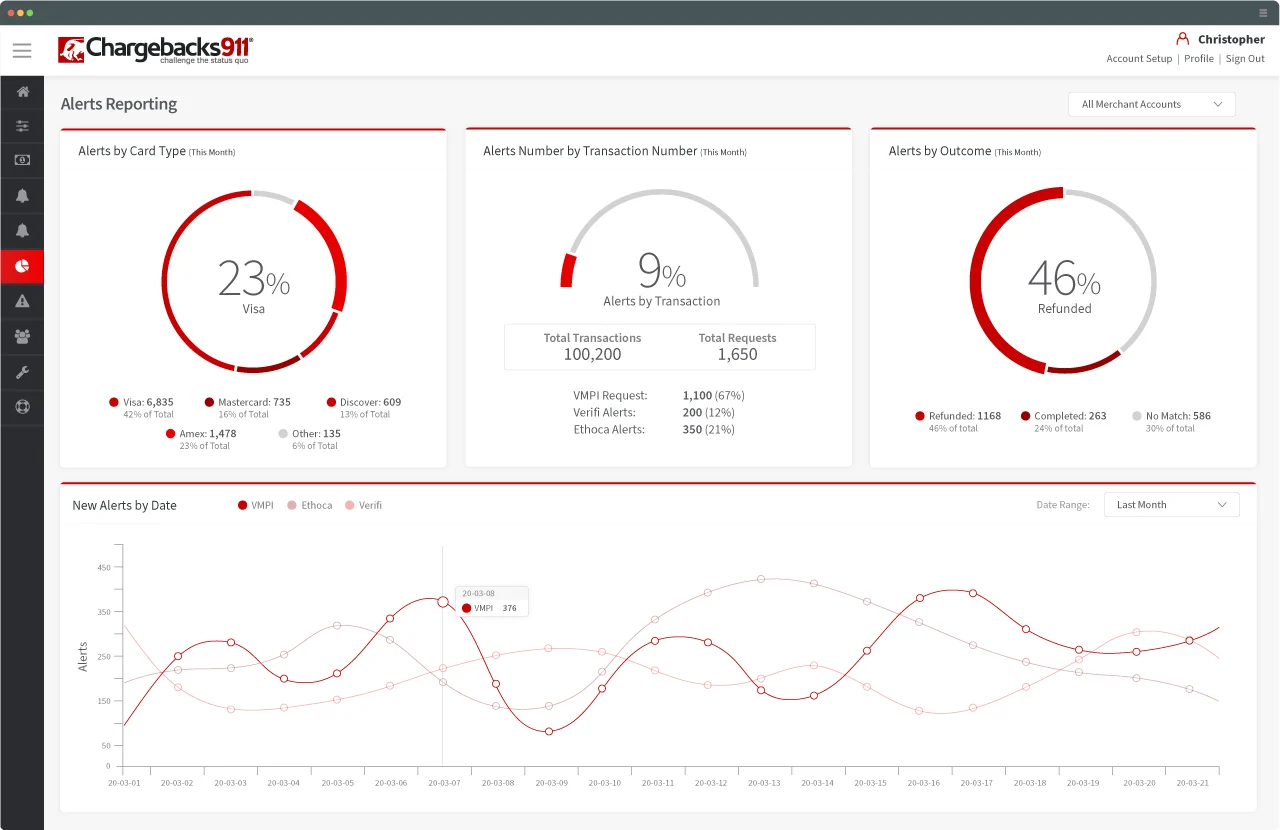Open the home dashboard icon
Image resolution: width=1280 pixels, height=830 pixels.
(22, 91)
